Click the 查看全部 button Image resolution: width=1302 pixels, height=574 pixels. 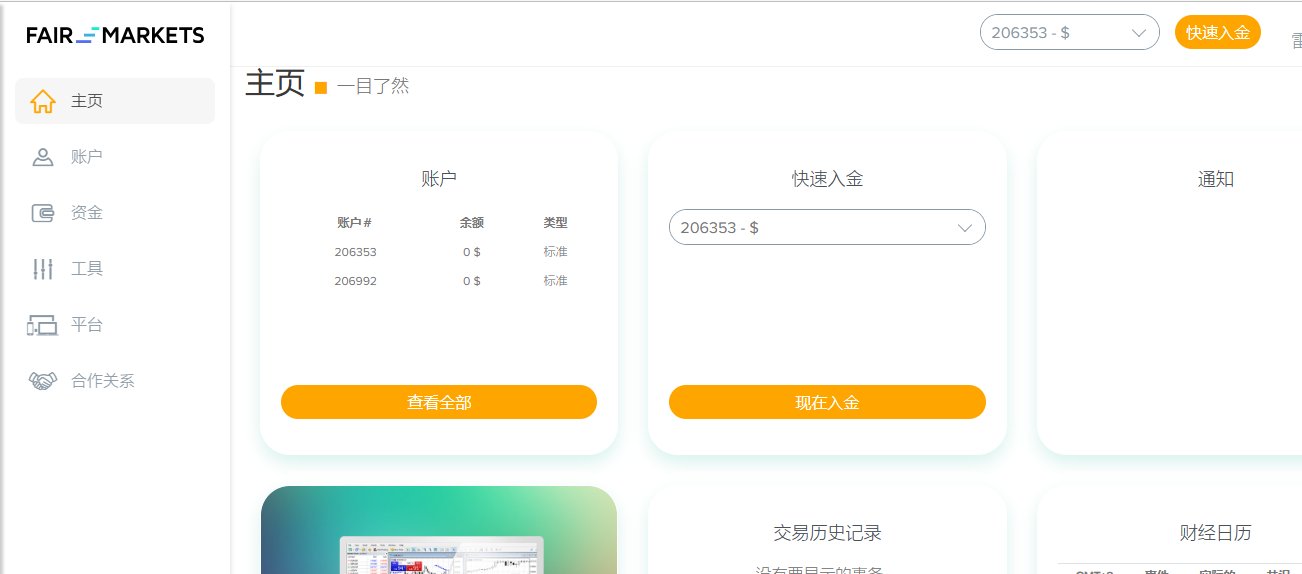tap(439, 402)
